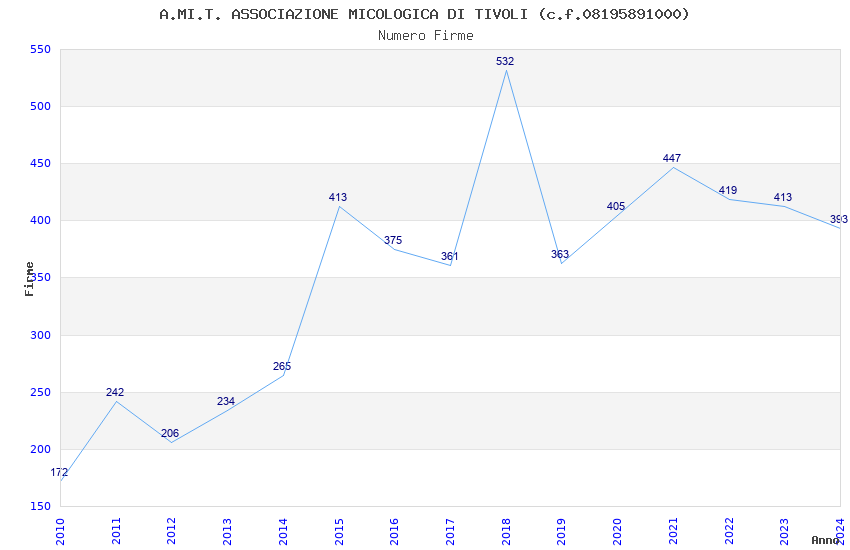Select the data label 419
Image resolution: width=850 pixels, height=550 pixels.
(727, 190)
